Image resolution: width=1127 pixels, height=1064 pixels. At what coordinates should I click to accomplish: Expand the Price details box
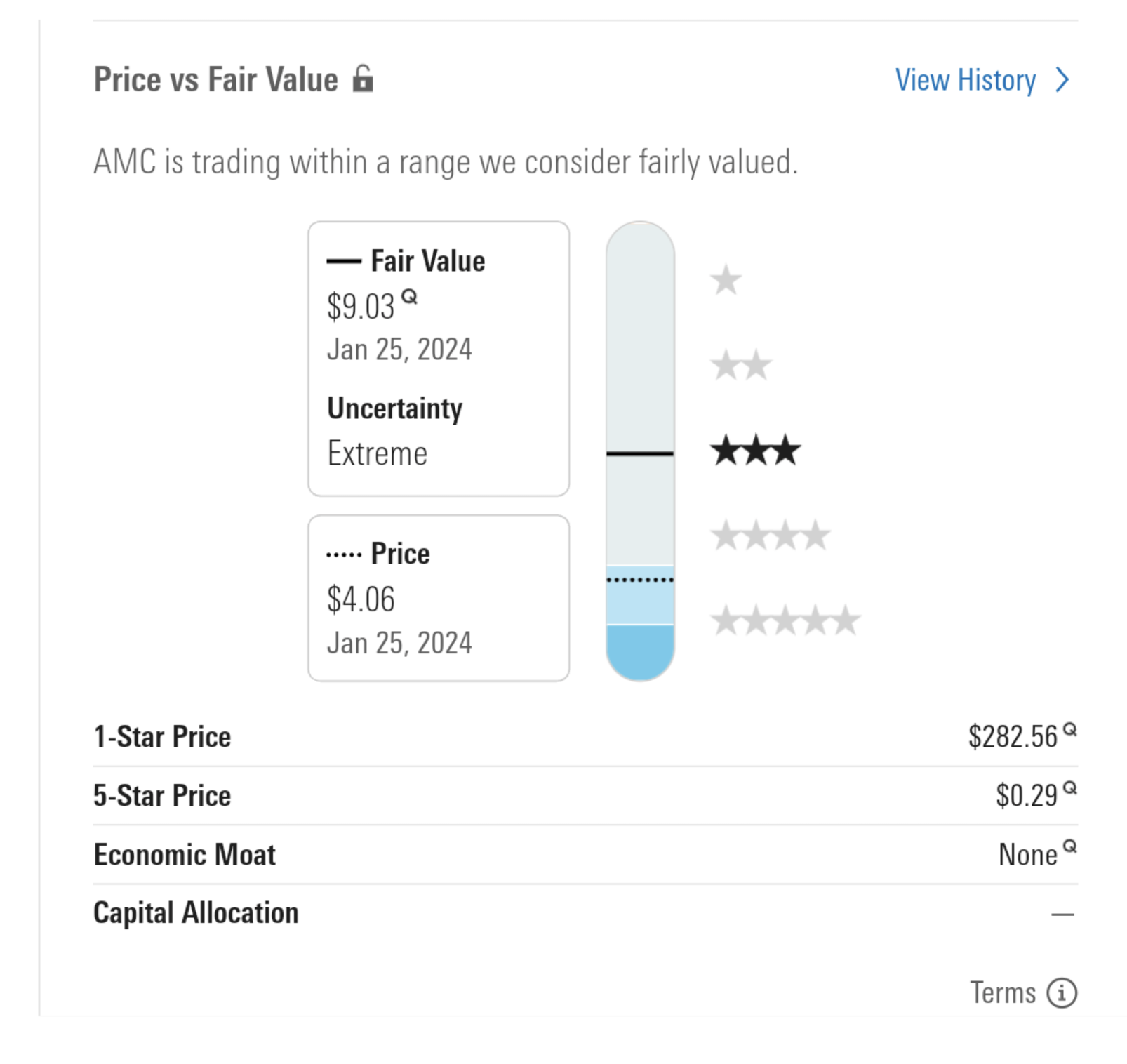[439, 597]
